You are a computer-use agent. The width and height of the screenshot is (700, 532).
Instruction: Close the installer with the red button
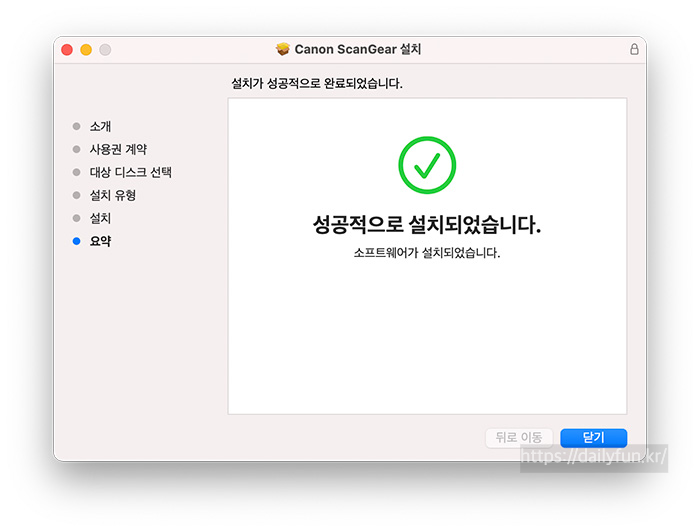67,50
